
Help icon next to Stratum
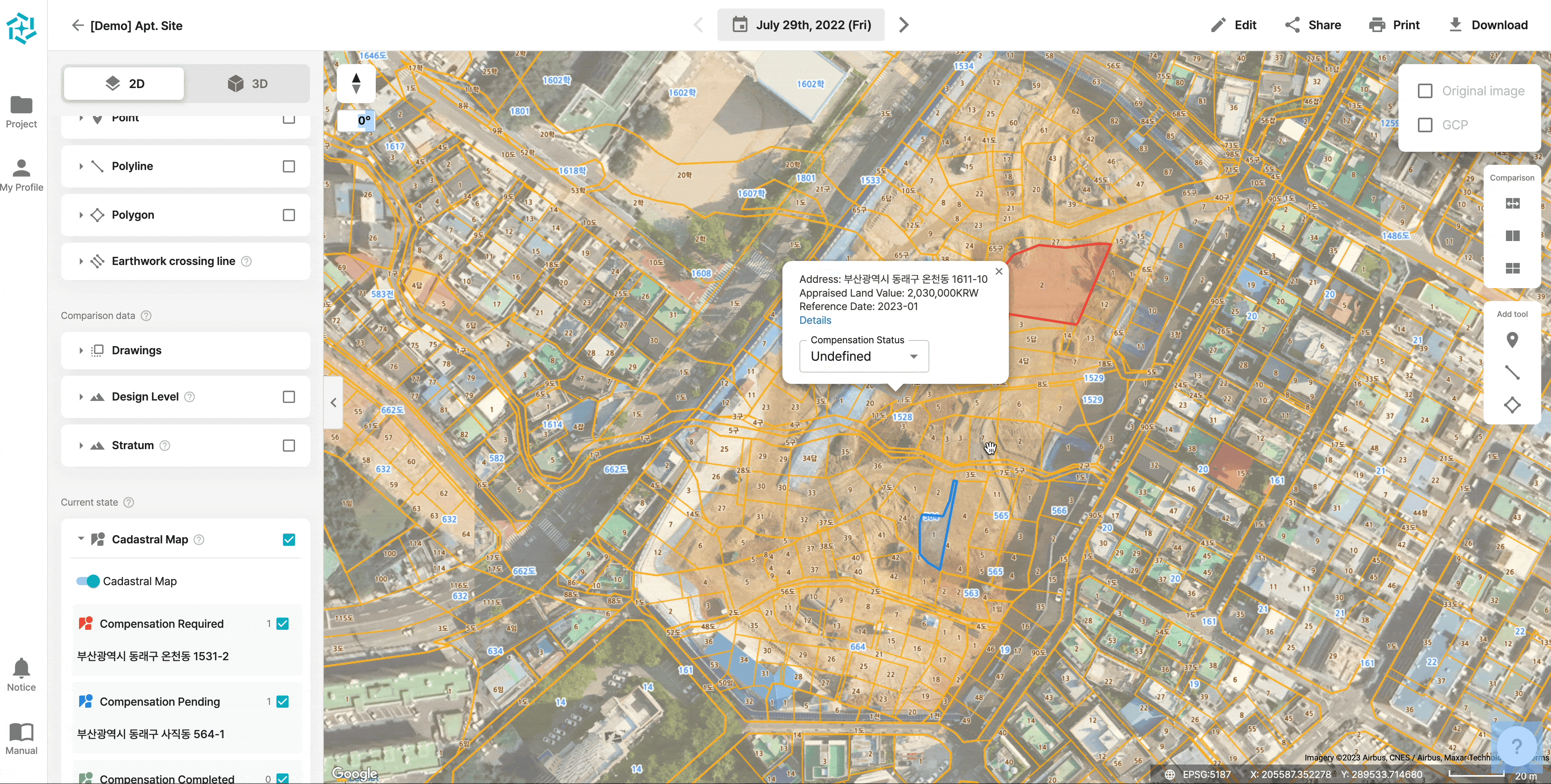coord(164,446)
